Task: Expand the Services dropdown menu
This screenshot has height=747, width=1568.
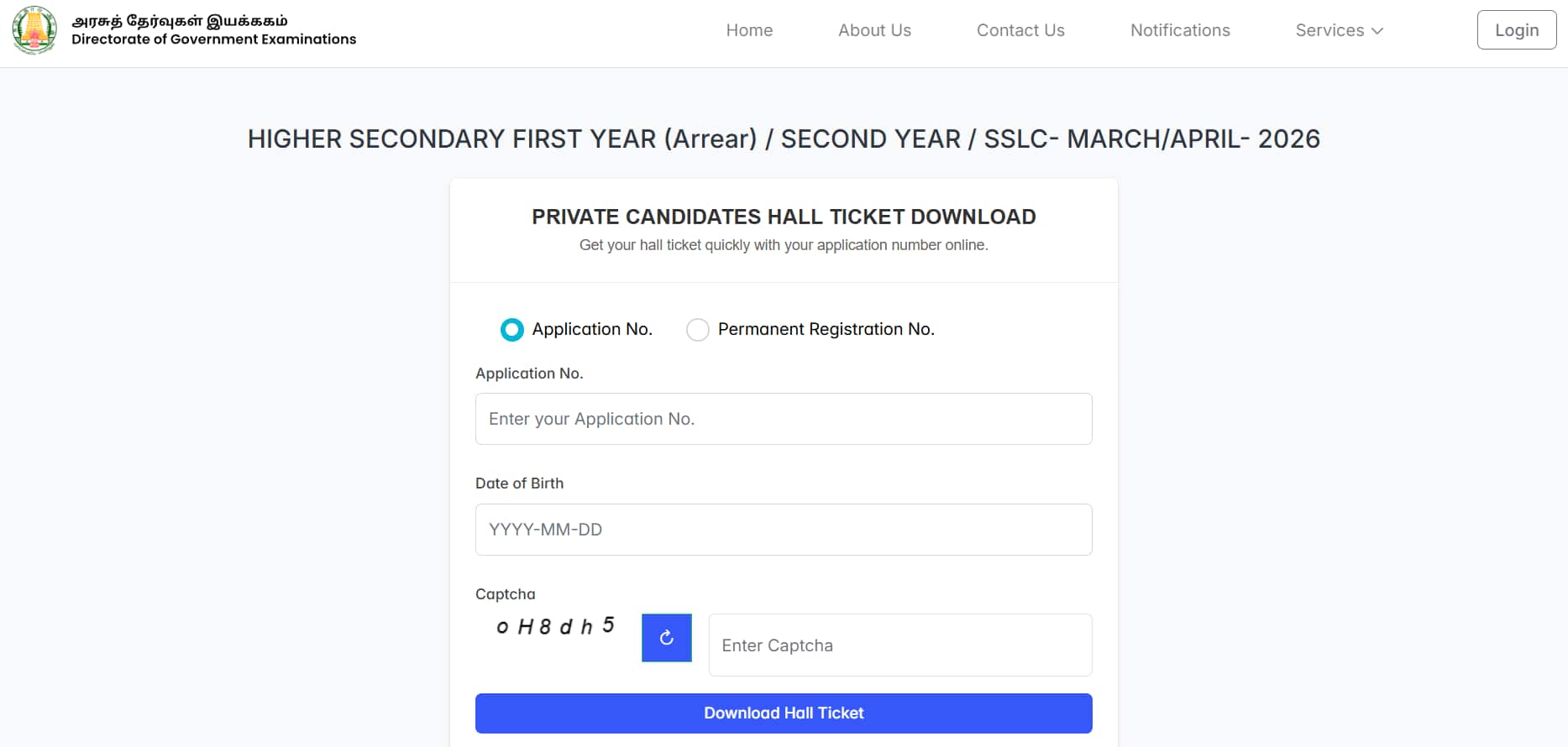Action: 1339,30
